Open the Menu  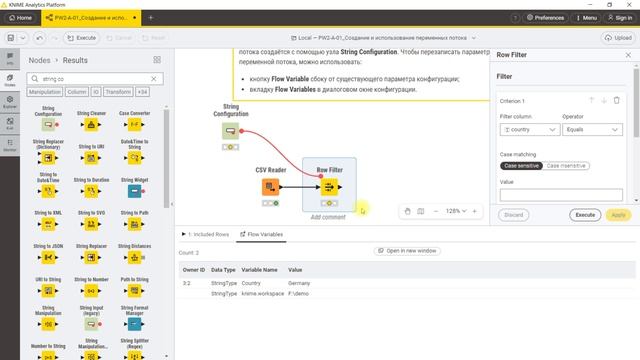tap(586, 18)
